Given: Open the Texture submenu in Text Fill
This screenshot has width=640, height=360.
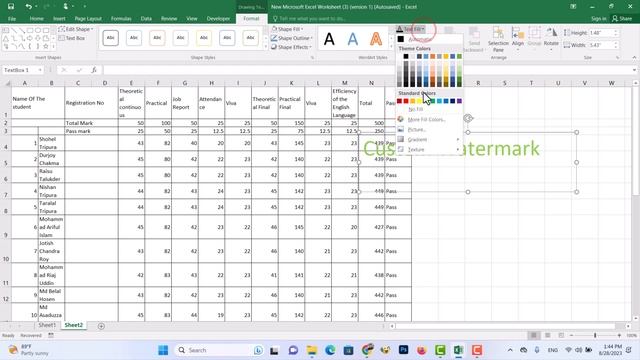Looking at the screenshot, I should tap(429, 150).
